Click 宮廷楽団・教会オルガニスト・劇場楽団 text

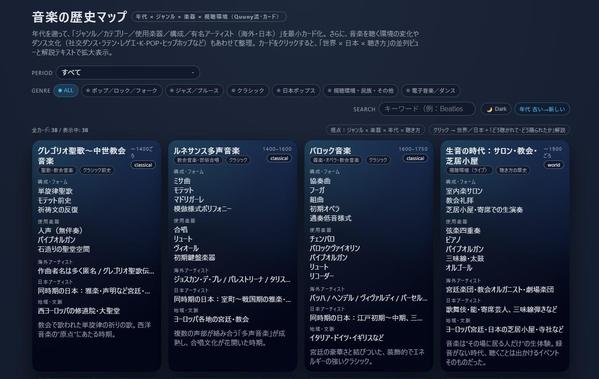click(x=500, y=290)
